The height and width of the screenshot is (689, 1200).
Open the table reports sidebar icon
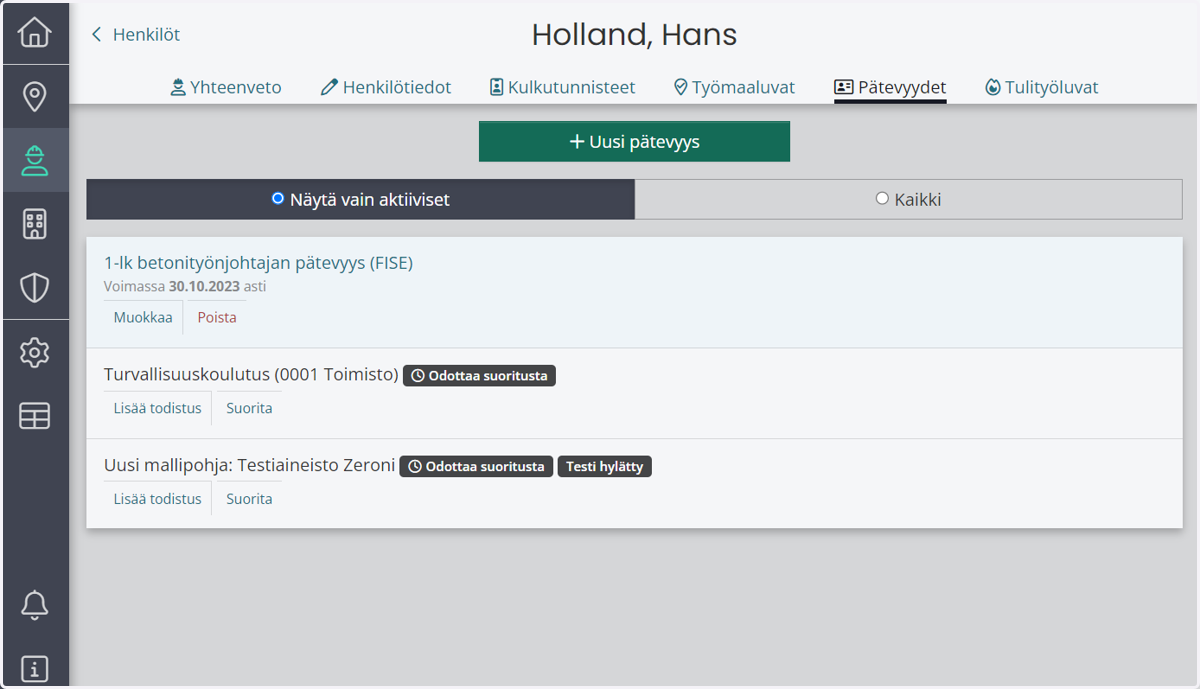tap(35, 415)
